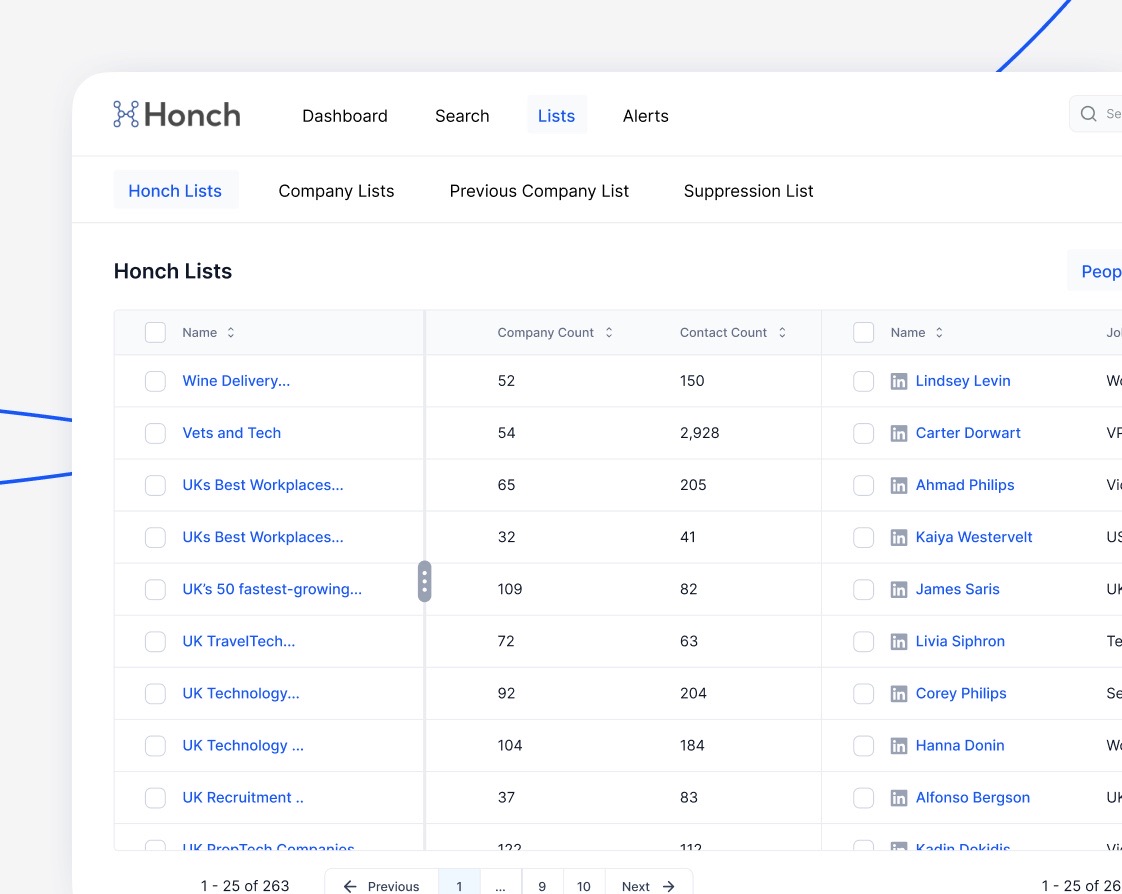The height and width of the screenshot is (894, 1122).
Task: Open Alfonso Bergson's LinkedIn icon
Action: coord(899,798)
